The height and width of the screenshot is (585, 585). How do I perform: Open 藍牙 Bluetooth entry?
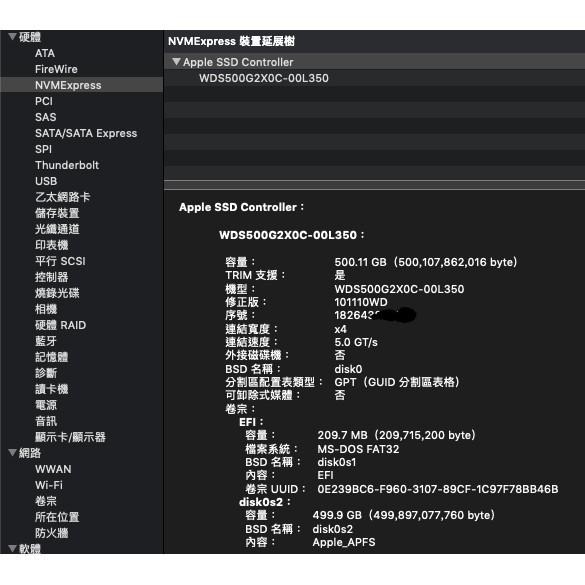(x=46, y=341)
